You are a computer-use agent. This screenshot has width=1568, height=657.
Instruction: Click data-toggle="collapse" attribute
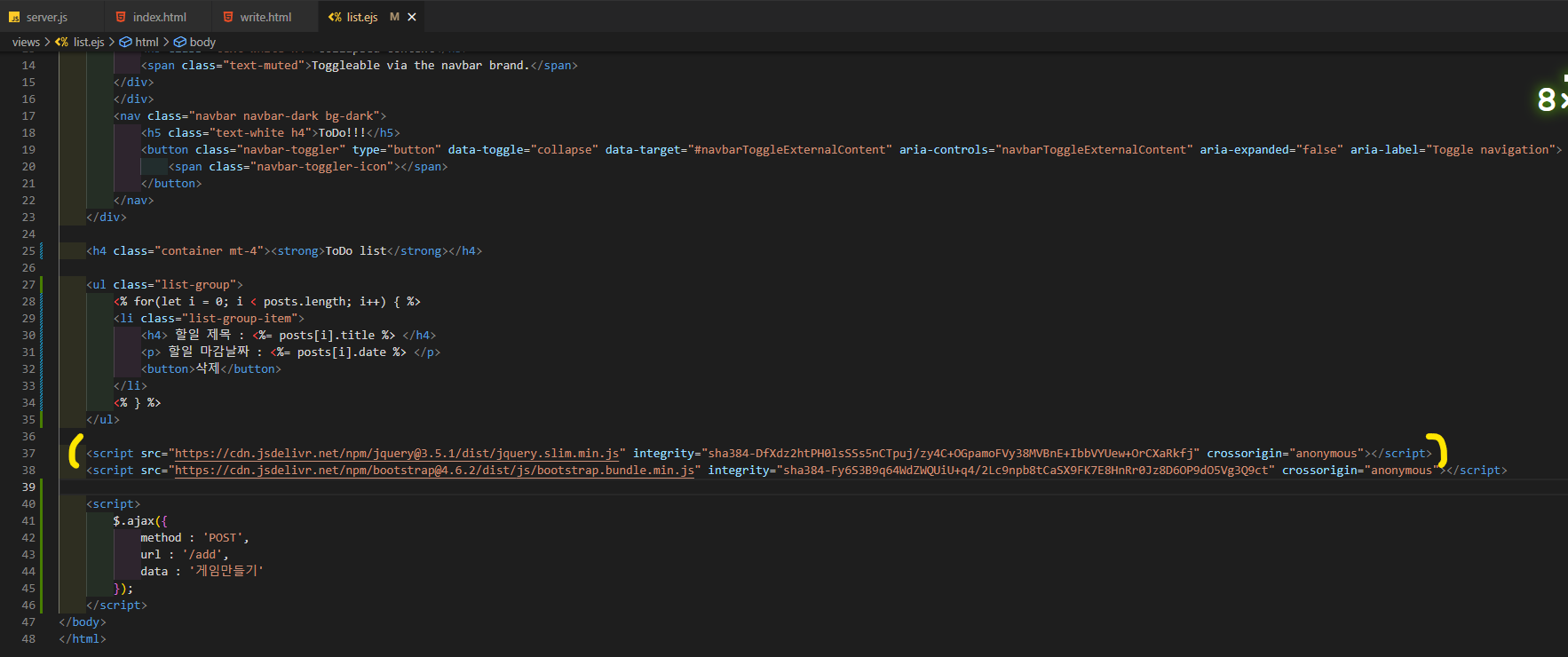[523, 149]
